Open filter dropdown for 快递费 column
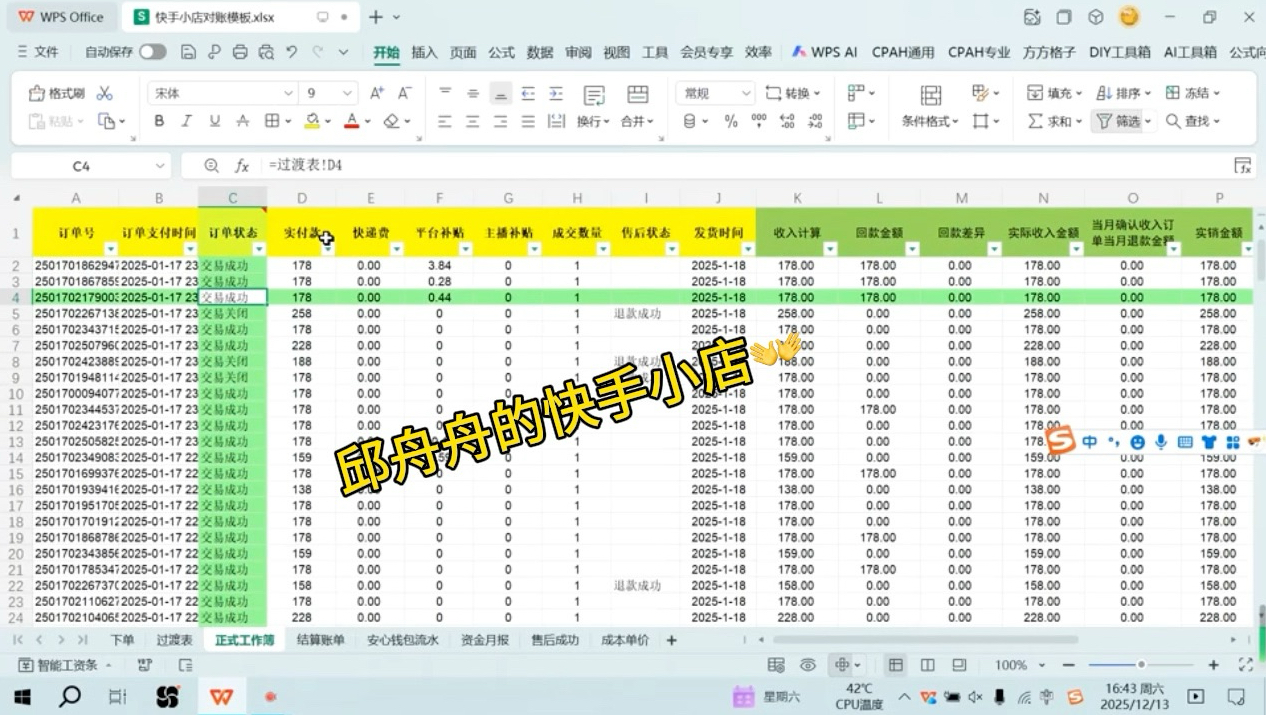 pyautogui.click(x=397, y=249)
